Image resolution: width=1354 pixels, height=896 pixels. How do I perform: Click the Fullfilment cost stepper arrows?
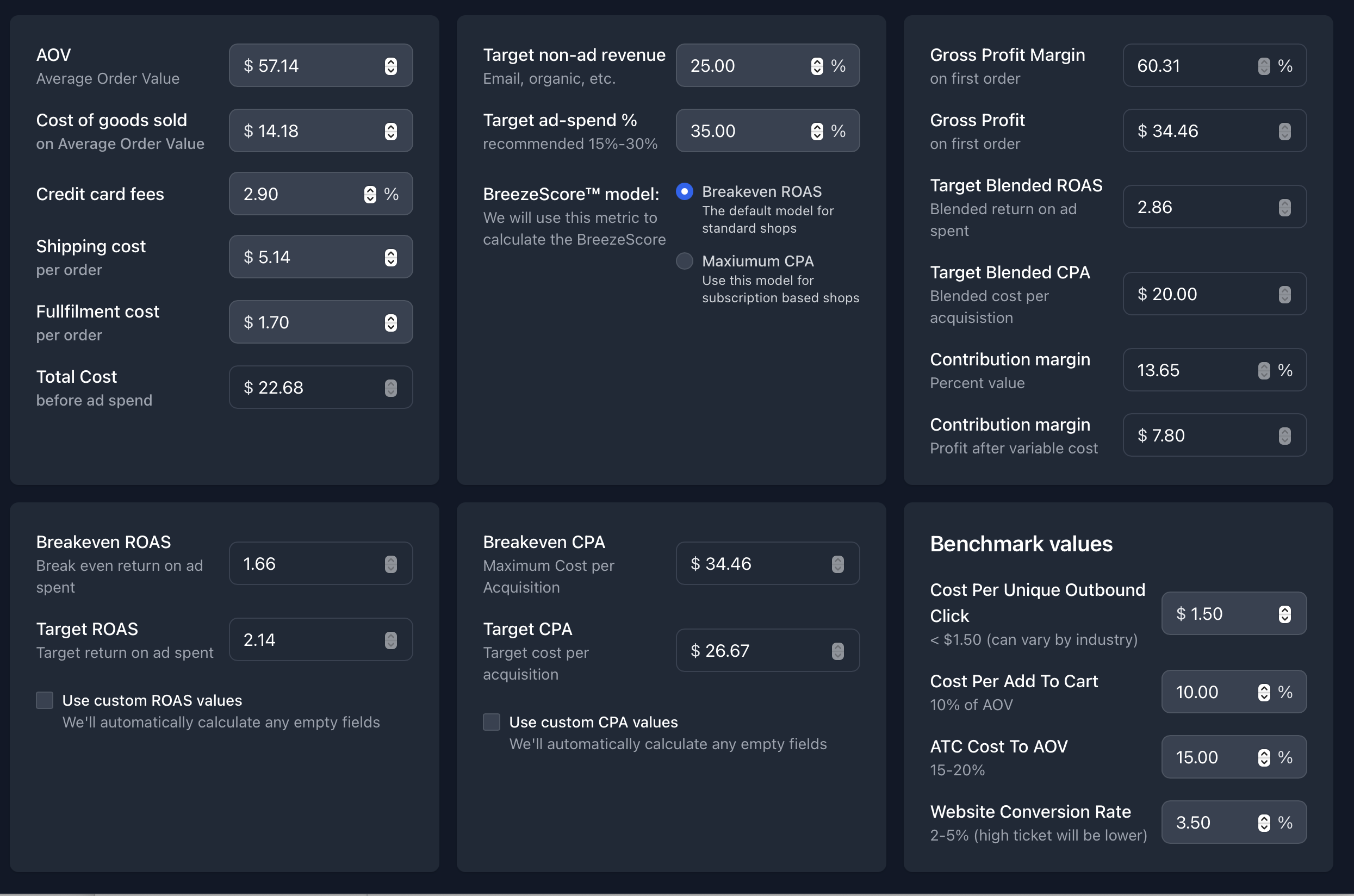click(x=390, y=322)
